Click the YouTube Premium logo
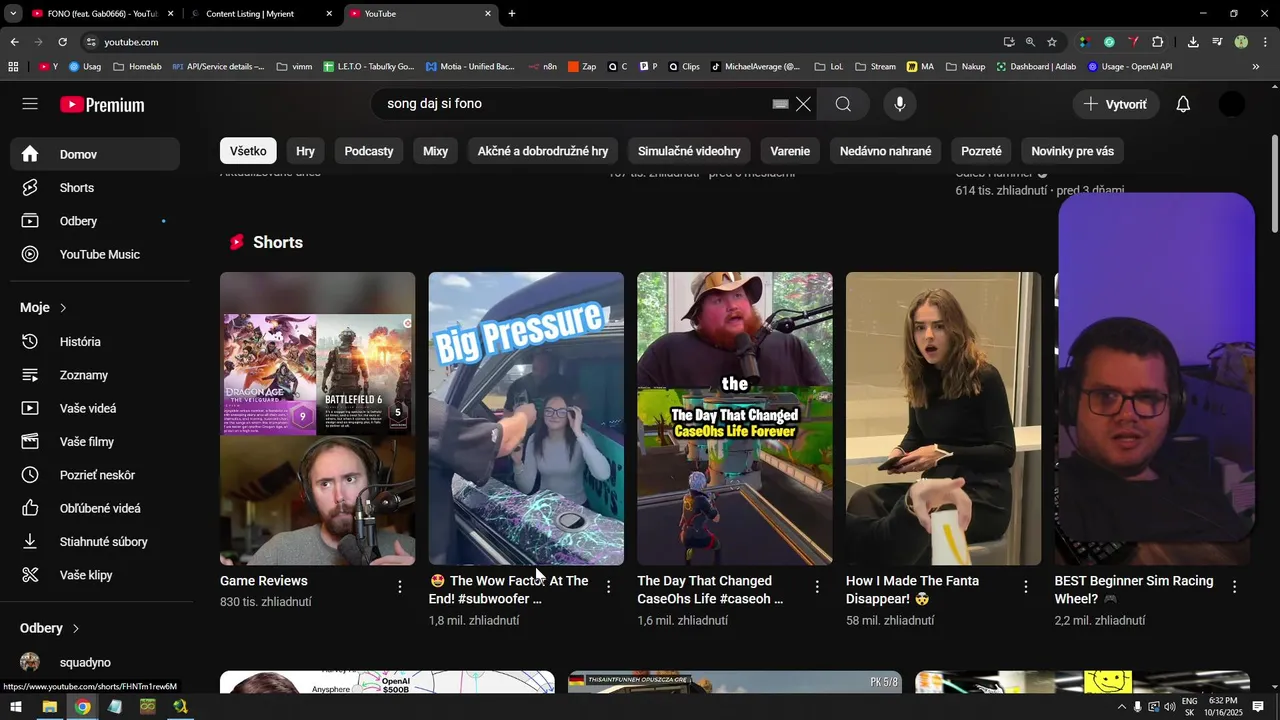1280x720 pixels. [102, 105]
